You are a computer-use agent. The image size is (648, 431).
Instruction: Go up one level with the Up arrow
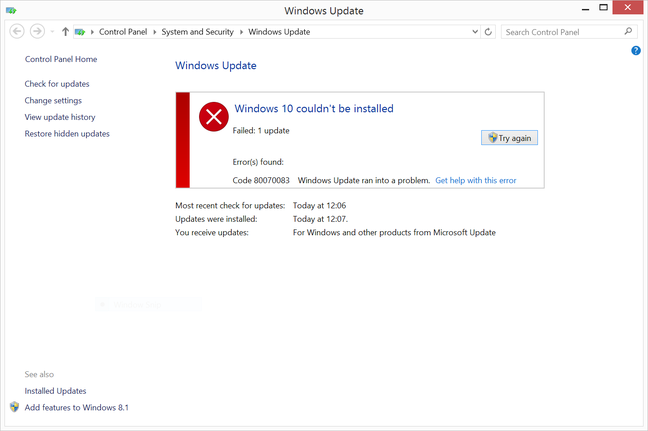(65, 32)
